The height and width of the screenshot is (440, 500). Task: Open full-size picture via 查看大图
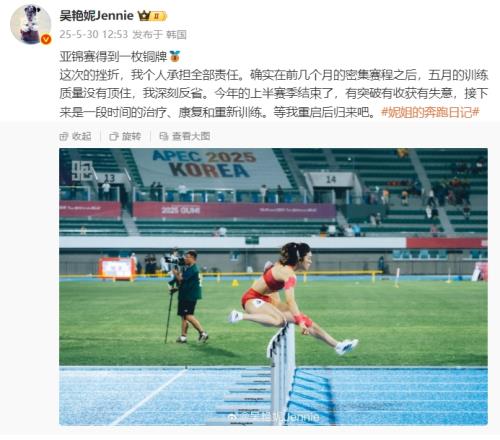coord(185,136)
